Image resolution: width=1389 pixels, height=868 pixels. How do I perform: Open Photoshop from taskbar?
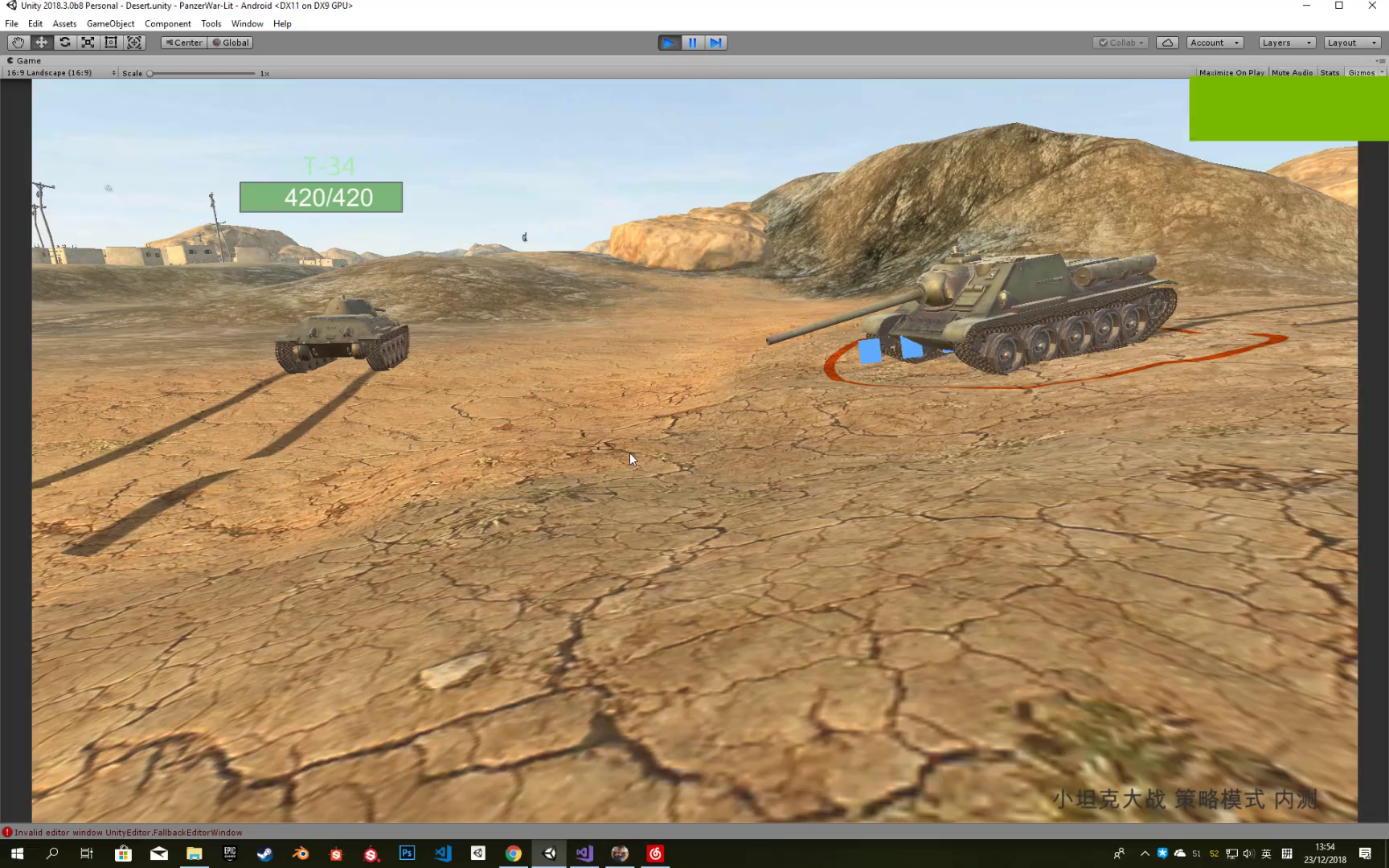pos(407,854)
